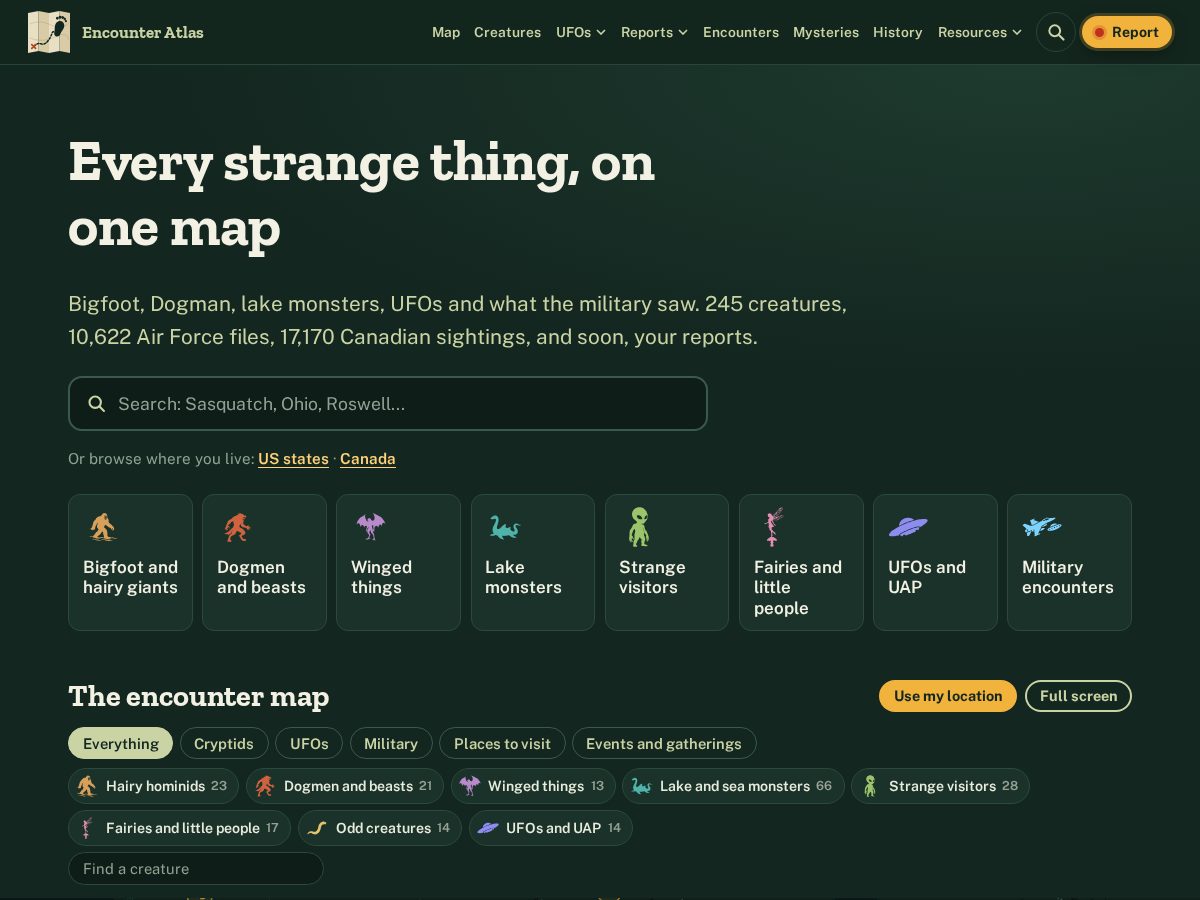The width and height of the screenshot is (1200, 900).
Task: Expand the Reports dropdown in the navigation
Action: pos(654,32)
